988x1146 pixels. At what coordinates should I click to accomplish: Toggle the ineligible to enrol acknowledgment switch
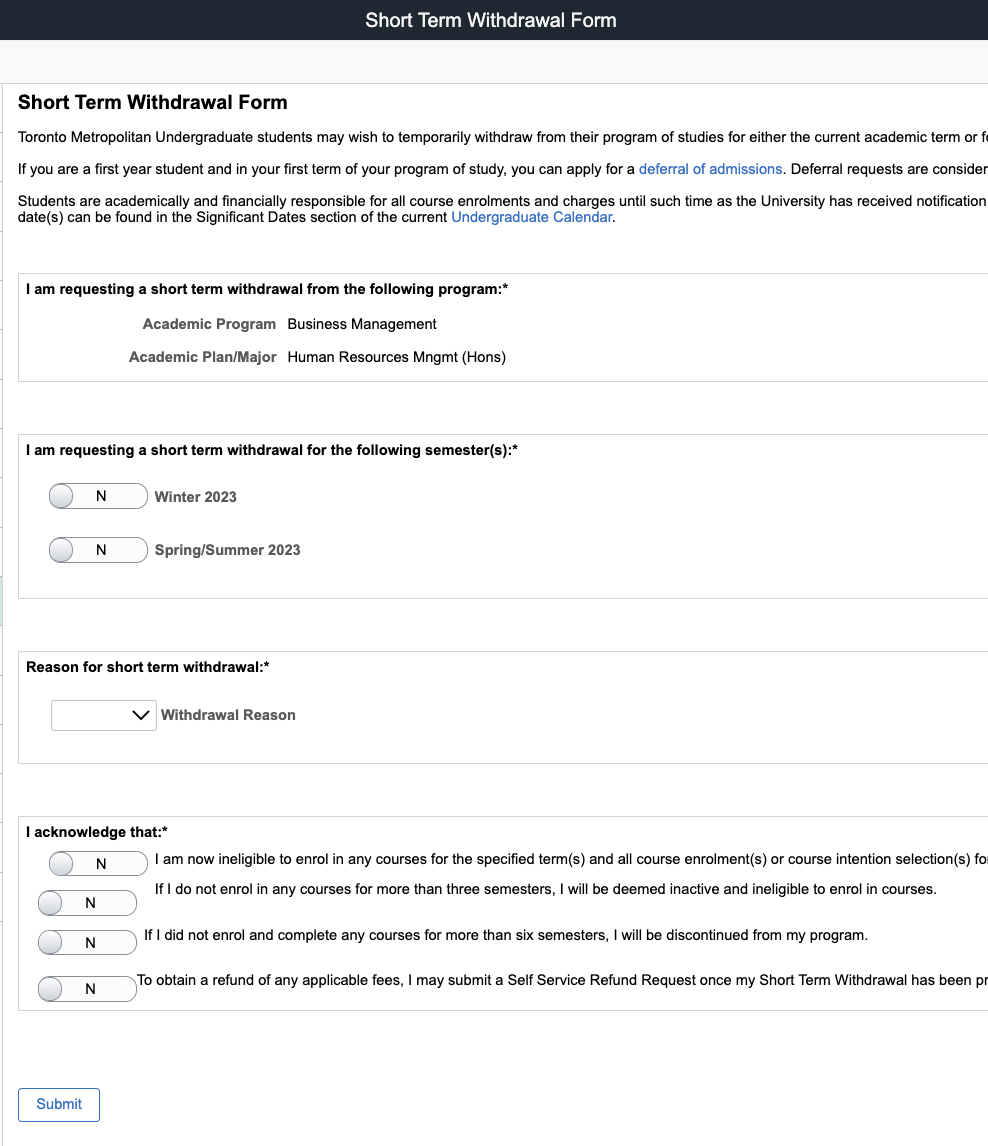pyautogui.click(x=98, y=863)
